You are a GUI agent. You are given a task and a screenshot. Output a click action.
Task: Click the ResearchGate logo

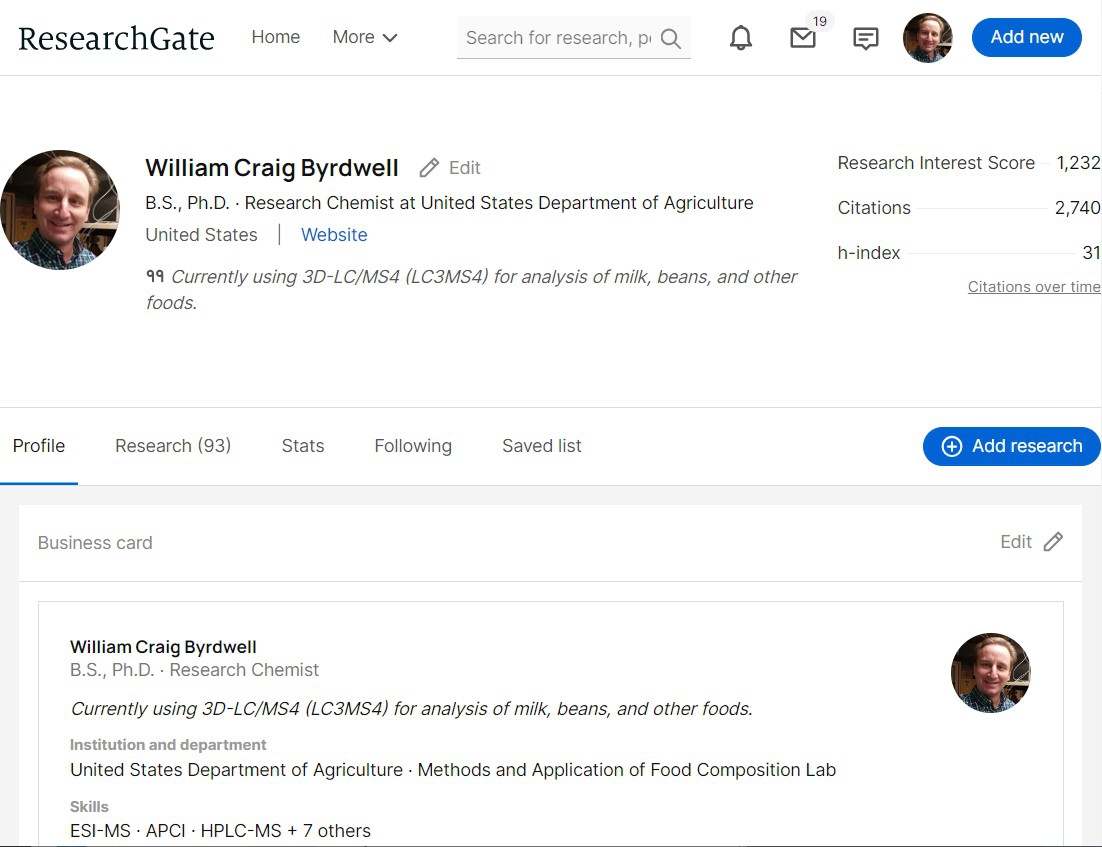[x=116, y=38]
